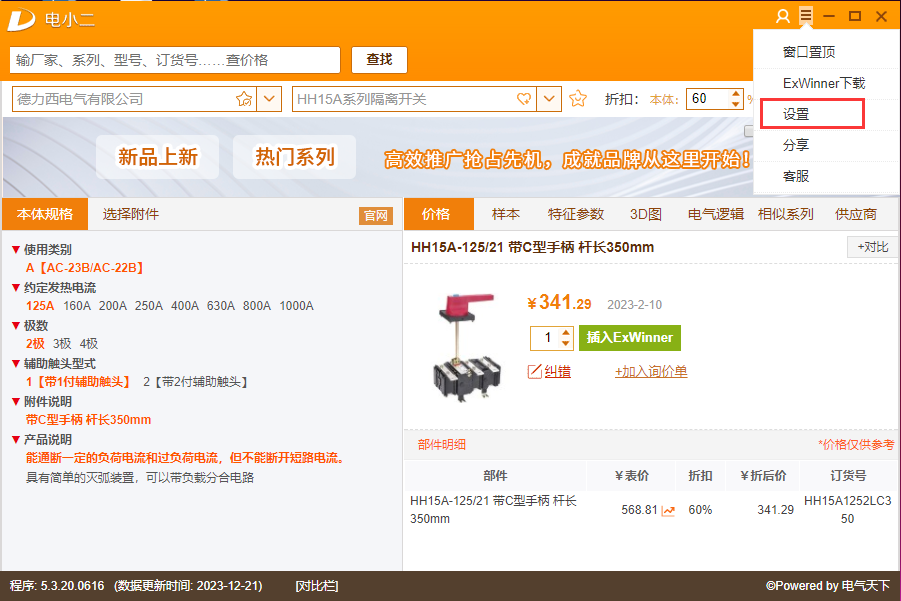Switch to the 相似系列 tab
Viewport: 901px width, 601px height.
(786, 214)
